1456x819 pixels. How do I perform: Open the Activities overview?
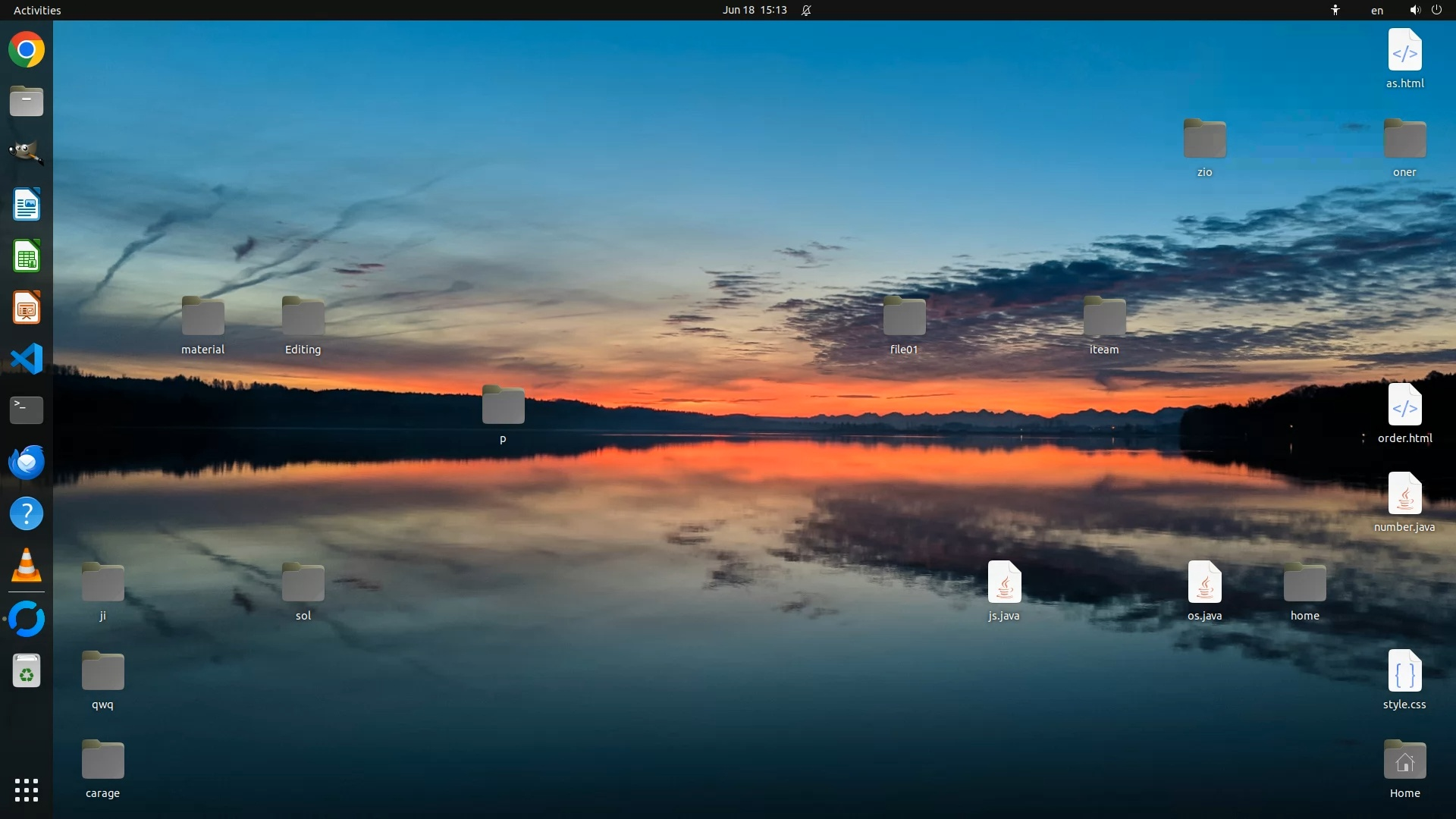click(37, 10)
